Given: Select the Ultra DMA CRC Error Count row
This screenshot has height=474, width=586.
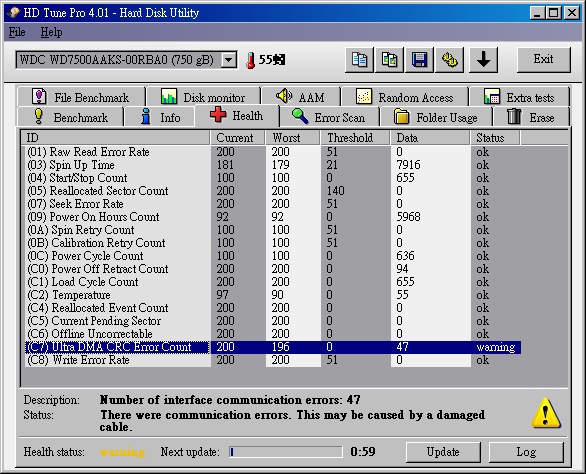Looking at the screenshot, I should pyautogui.click(x=273, y=347).
